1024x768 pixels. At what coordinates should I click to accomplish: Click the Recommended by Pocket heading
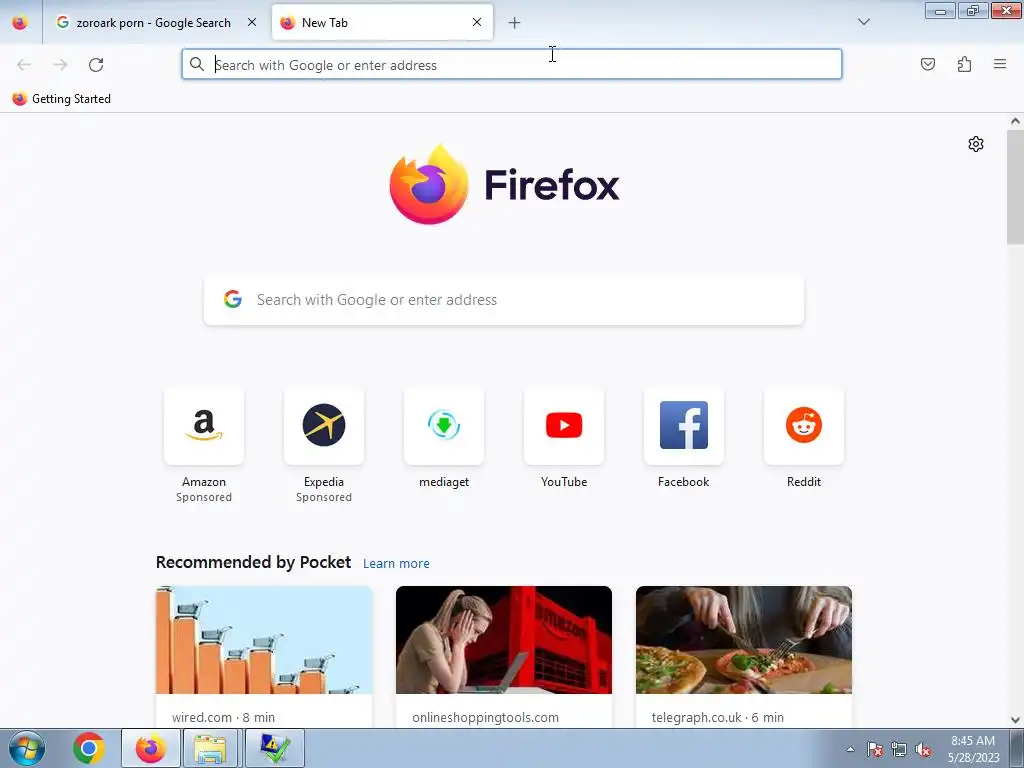[253, 562]
